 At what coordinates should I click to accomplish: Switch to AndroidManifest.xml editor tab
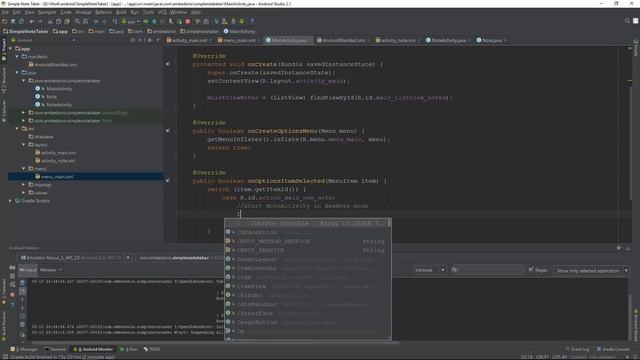pyautogui.click(x=343, y=40)
